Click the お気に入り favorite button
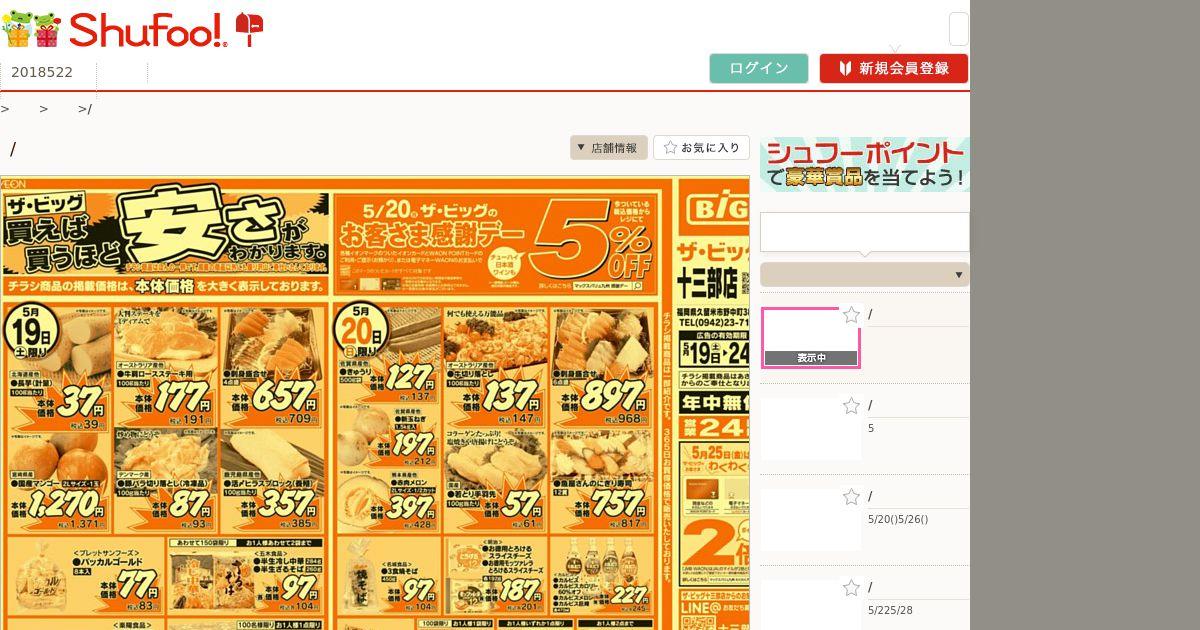This screenshot has width=1200, height=630. click(701, 147)
